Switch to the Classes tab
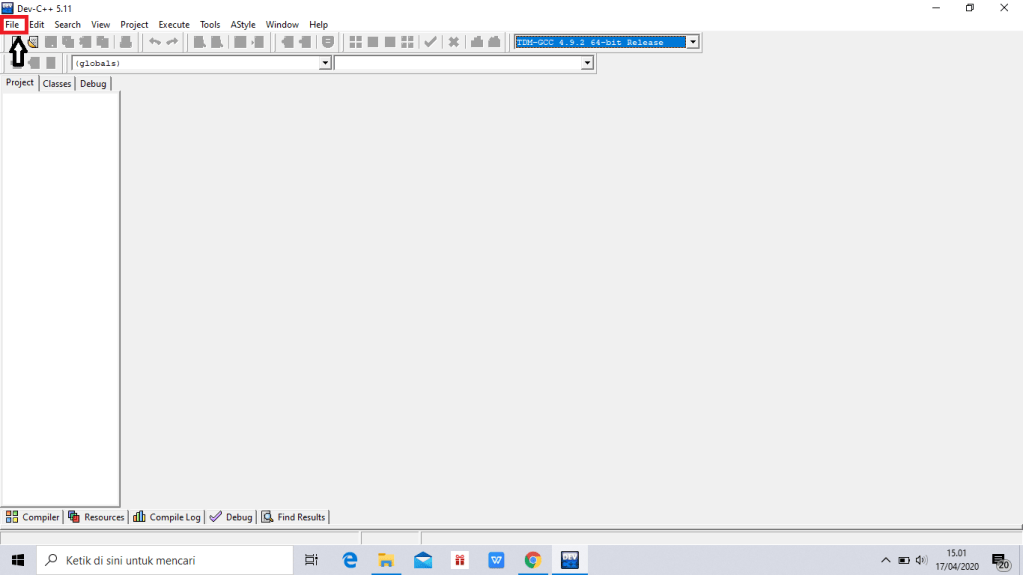 [57, 84]
